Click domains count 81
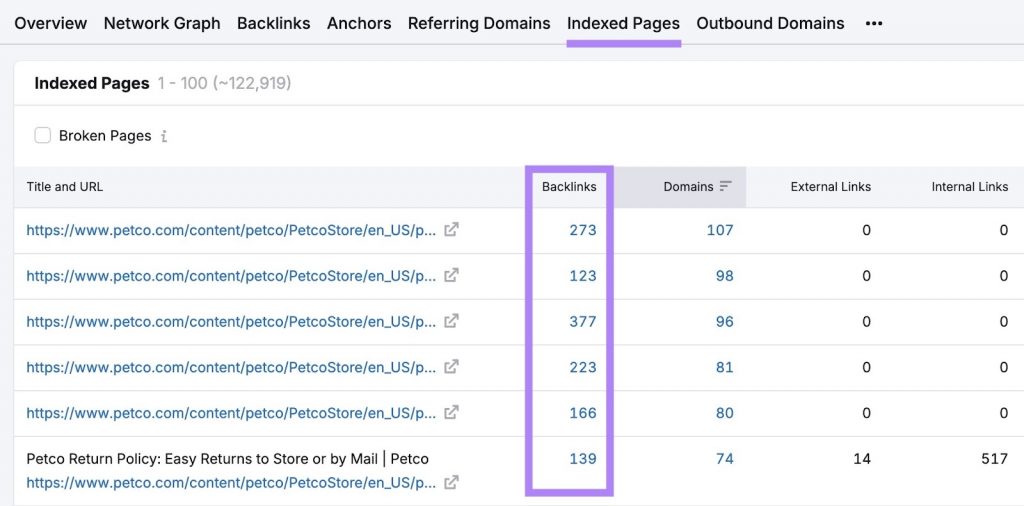 (x=724, y=367)
